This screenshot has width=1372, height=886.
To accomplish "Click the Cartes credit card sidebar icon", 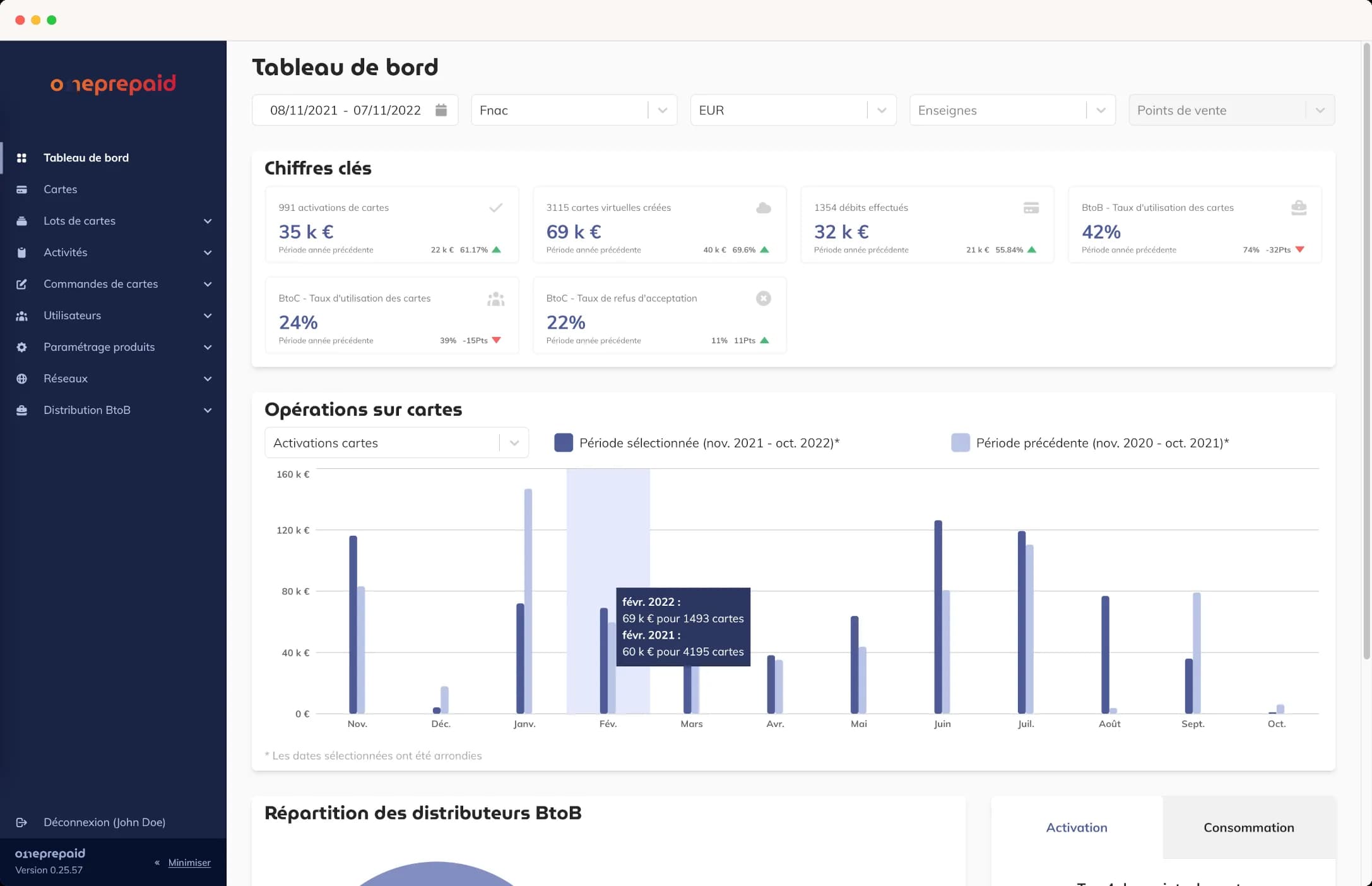I will pyautogui.click(x=21, y=189).
